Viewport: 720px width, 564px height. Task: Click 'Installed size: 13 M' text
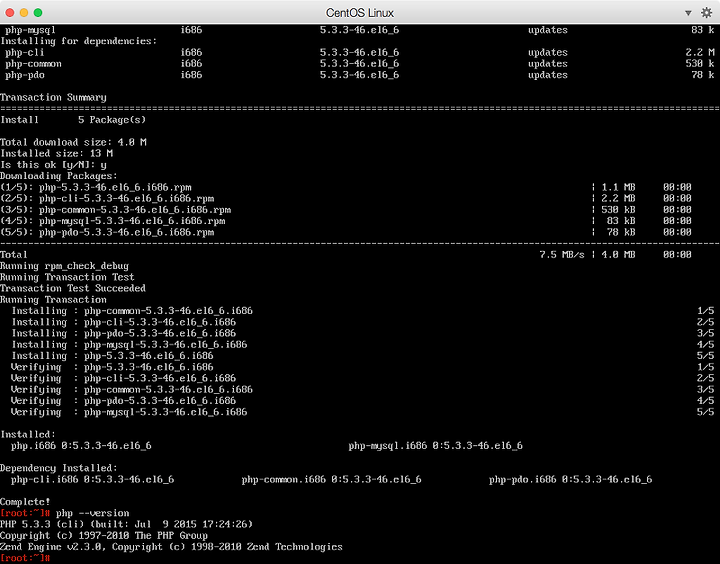click(56, 153)
